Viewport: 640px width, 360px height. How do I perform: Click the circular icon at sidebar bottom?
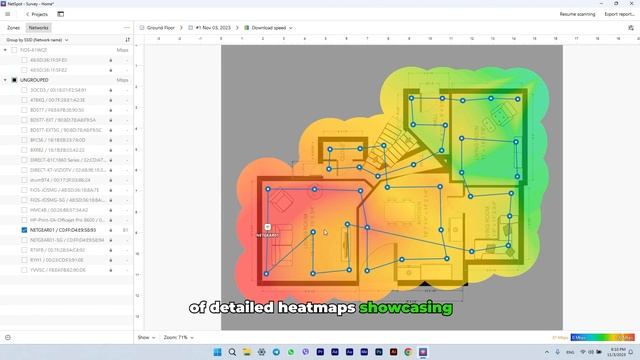pos(8,338)
